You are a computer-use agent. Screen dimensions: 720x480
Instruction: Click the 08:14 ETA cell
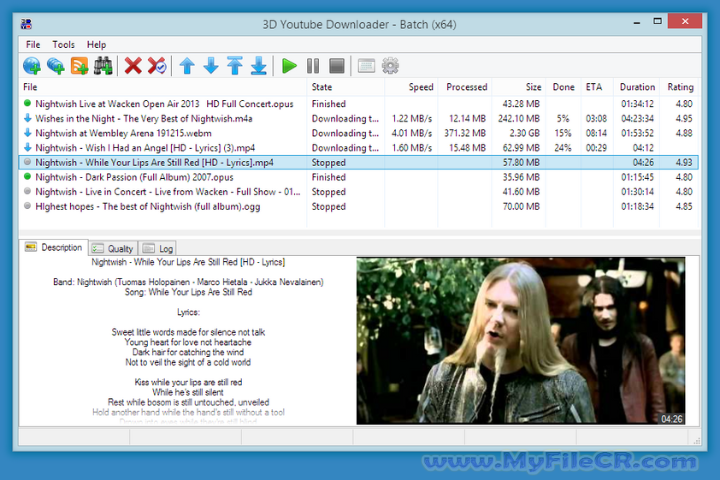coord(596,133)
